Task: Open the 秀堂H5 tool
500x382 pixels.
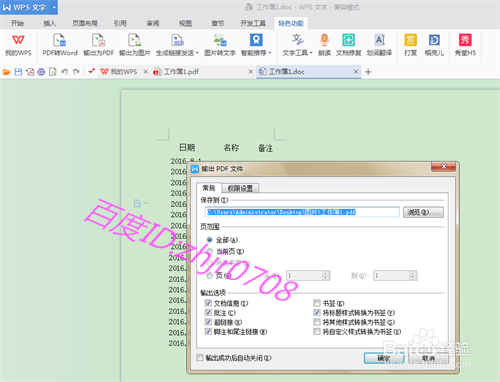Action: point(465,45)
